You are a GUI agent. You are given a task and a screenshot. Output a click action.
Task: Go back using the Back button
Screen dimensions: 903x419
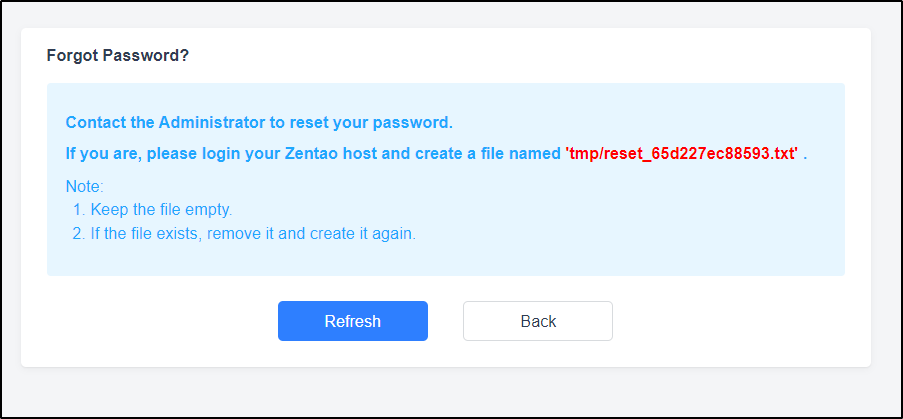[x=538, y=321]
